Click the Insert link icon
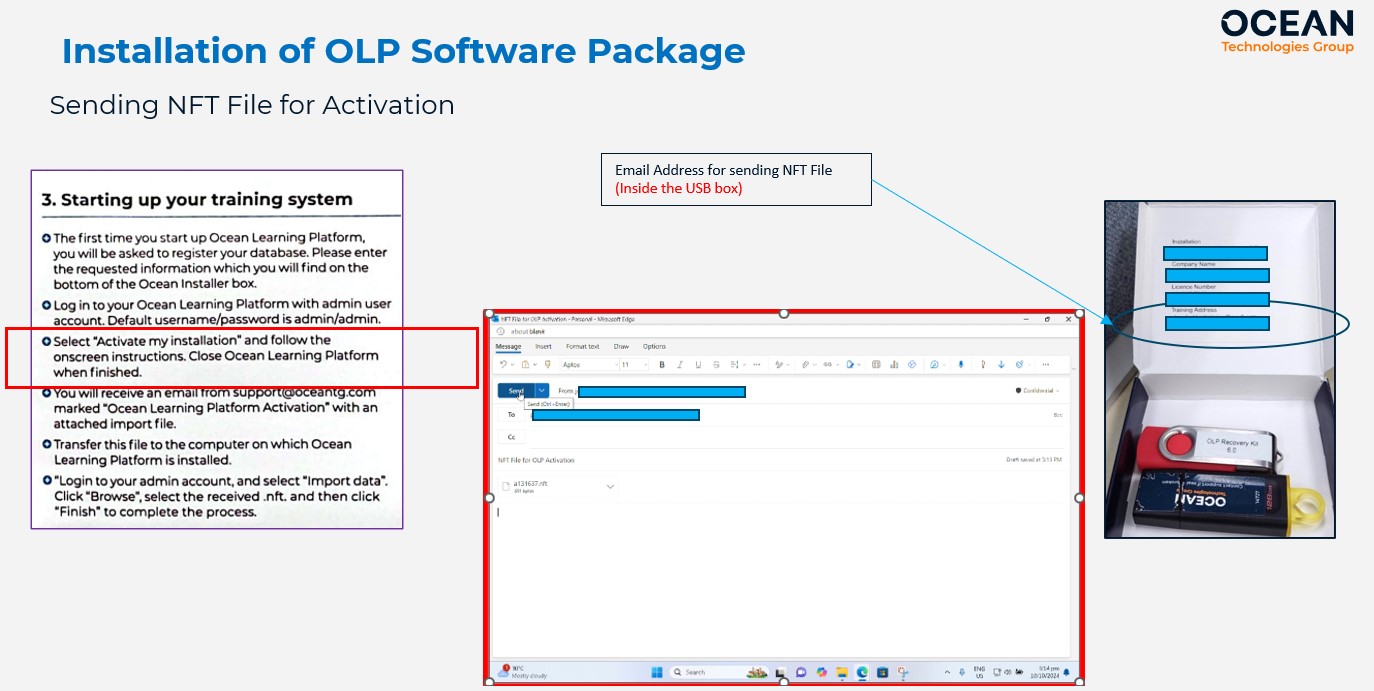This screenshot has width=1374, height=691. [x=828, y=365]
